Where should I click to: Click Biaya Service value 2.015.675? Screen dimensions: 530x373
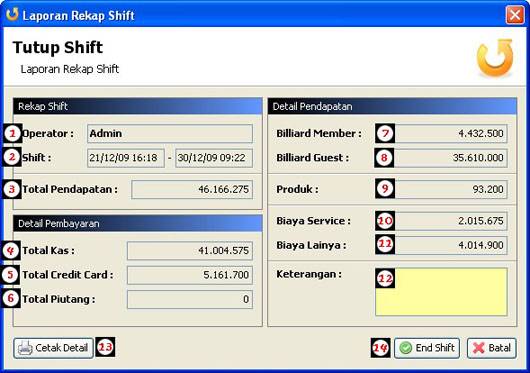point(441,221)
